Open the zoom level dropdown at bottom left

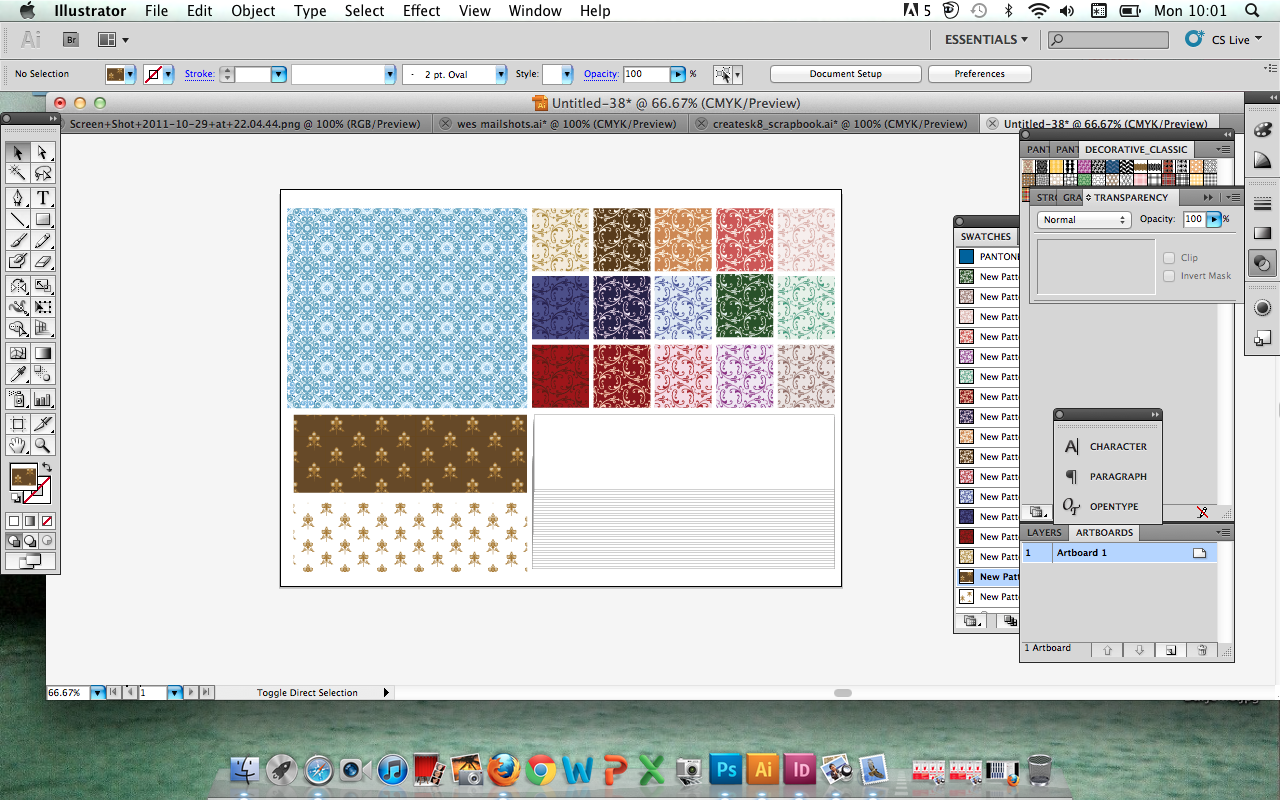tap(97, 691)
